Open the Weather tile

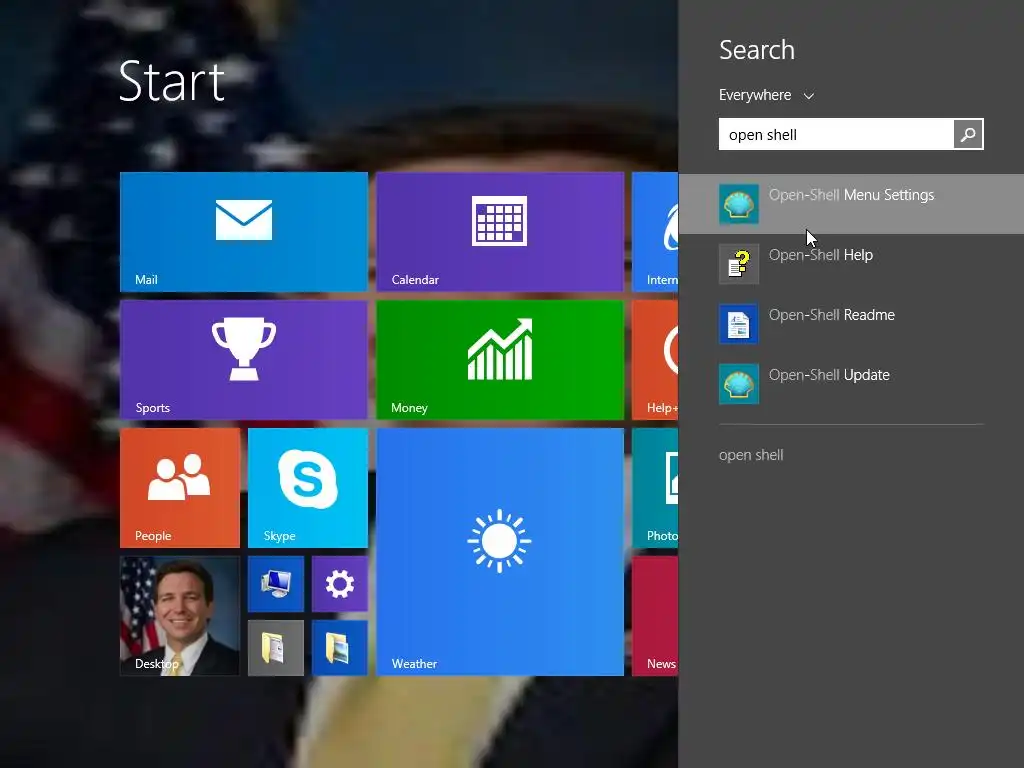click(500, 552)
